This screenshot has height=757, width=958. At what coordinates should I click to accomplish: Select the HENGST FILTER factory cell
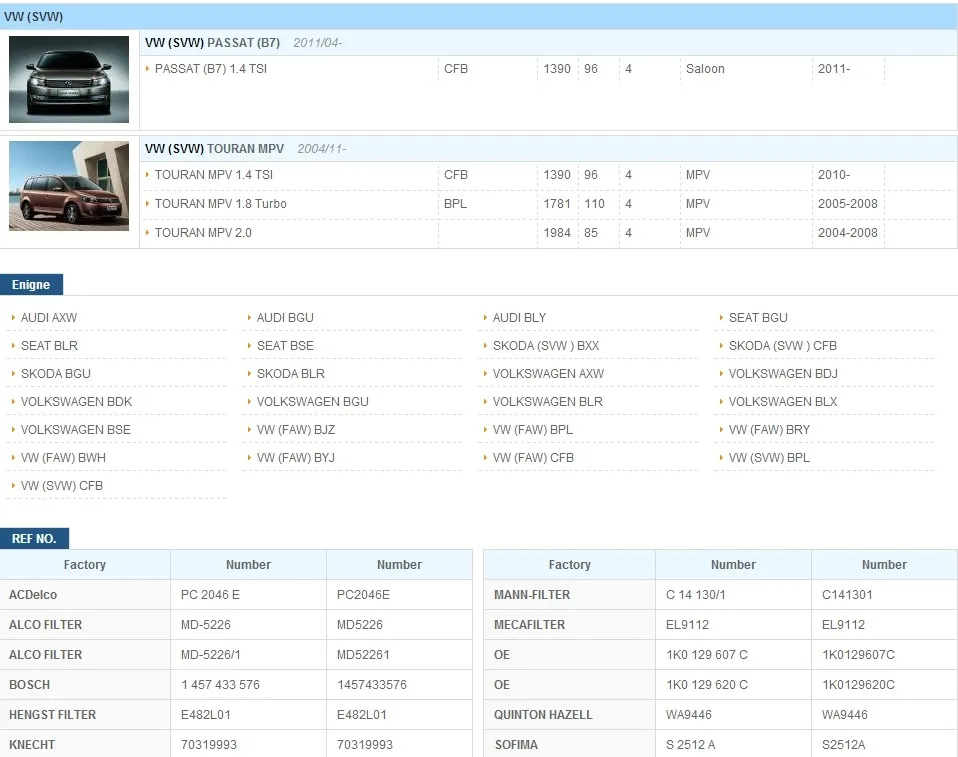(85, 715)
